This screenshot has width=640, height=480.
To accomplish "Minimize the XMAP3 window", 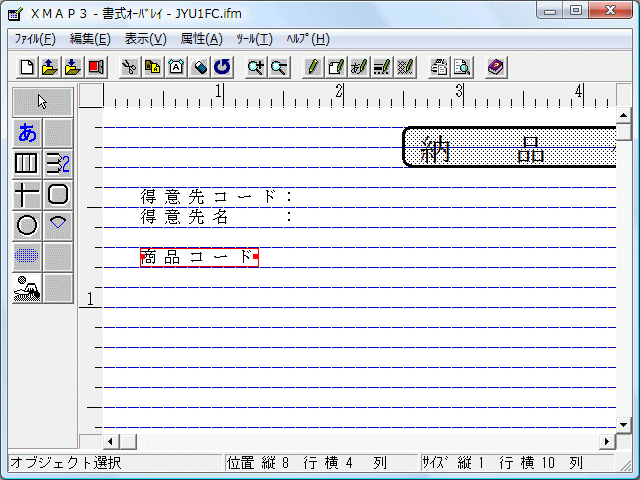I will tap(549, 11).
